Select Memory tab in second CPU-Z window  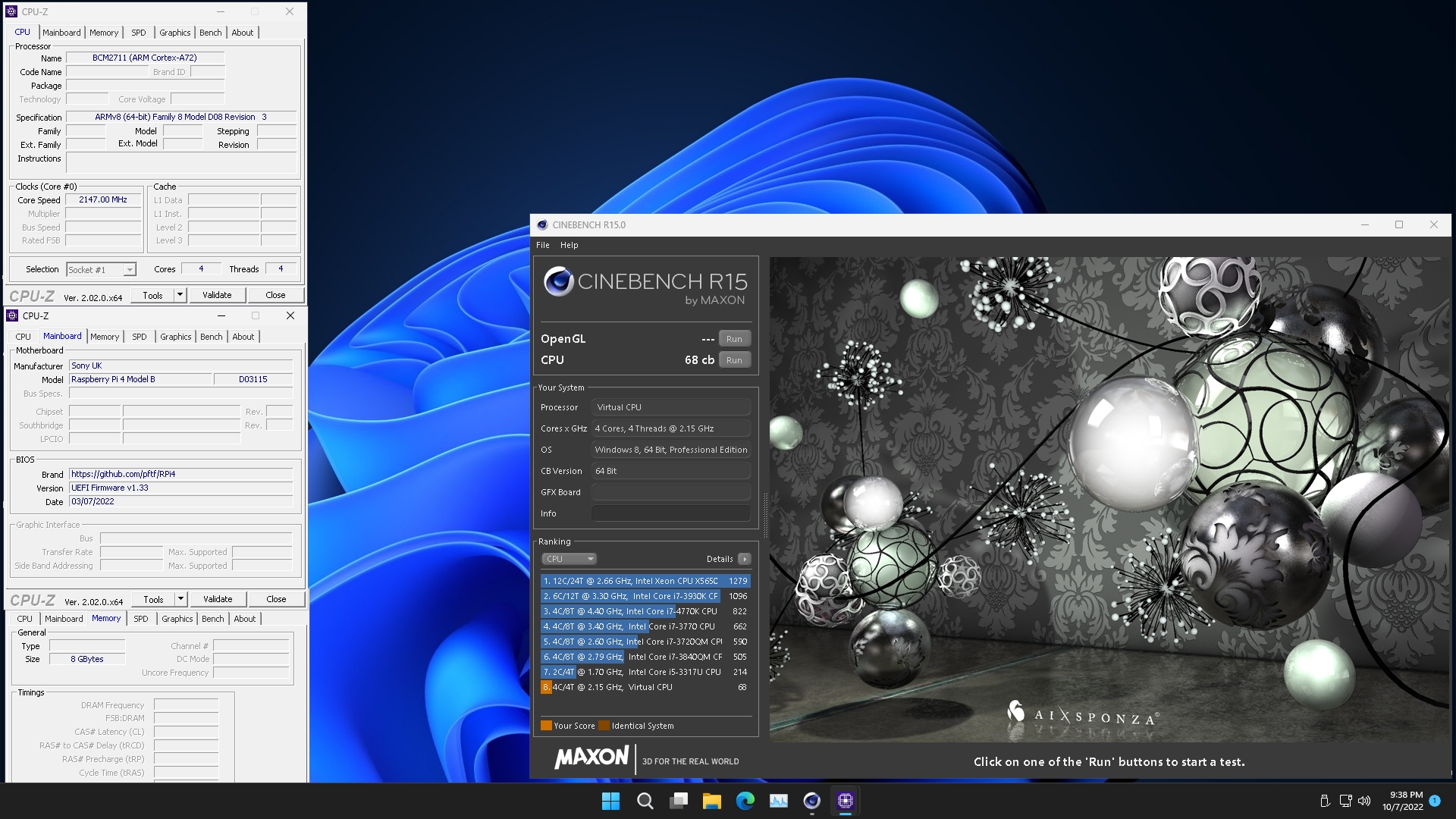point(105,337)
